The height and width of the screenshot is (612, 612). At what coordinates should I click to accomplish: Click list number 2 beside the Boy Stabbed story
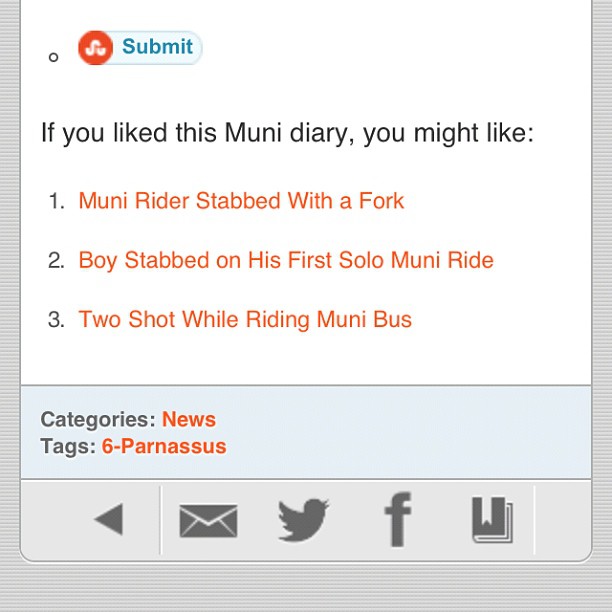coord(56,262)
